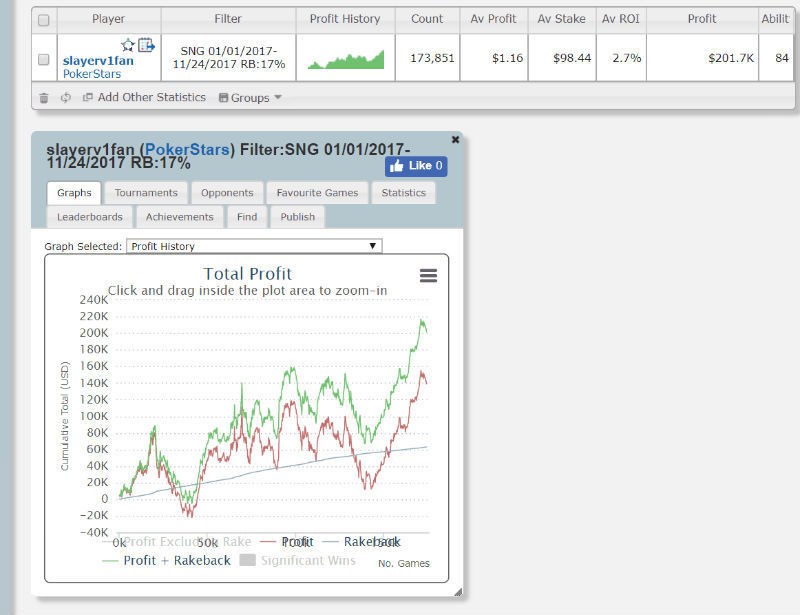Viewport: 800px width, 615px height.
Task: Expand the Groups dropdown
Action: (x=250, y=98)
